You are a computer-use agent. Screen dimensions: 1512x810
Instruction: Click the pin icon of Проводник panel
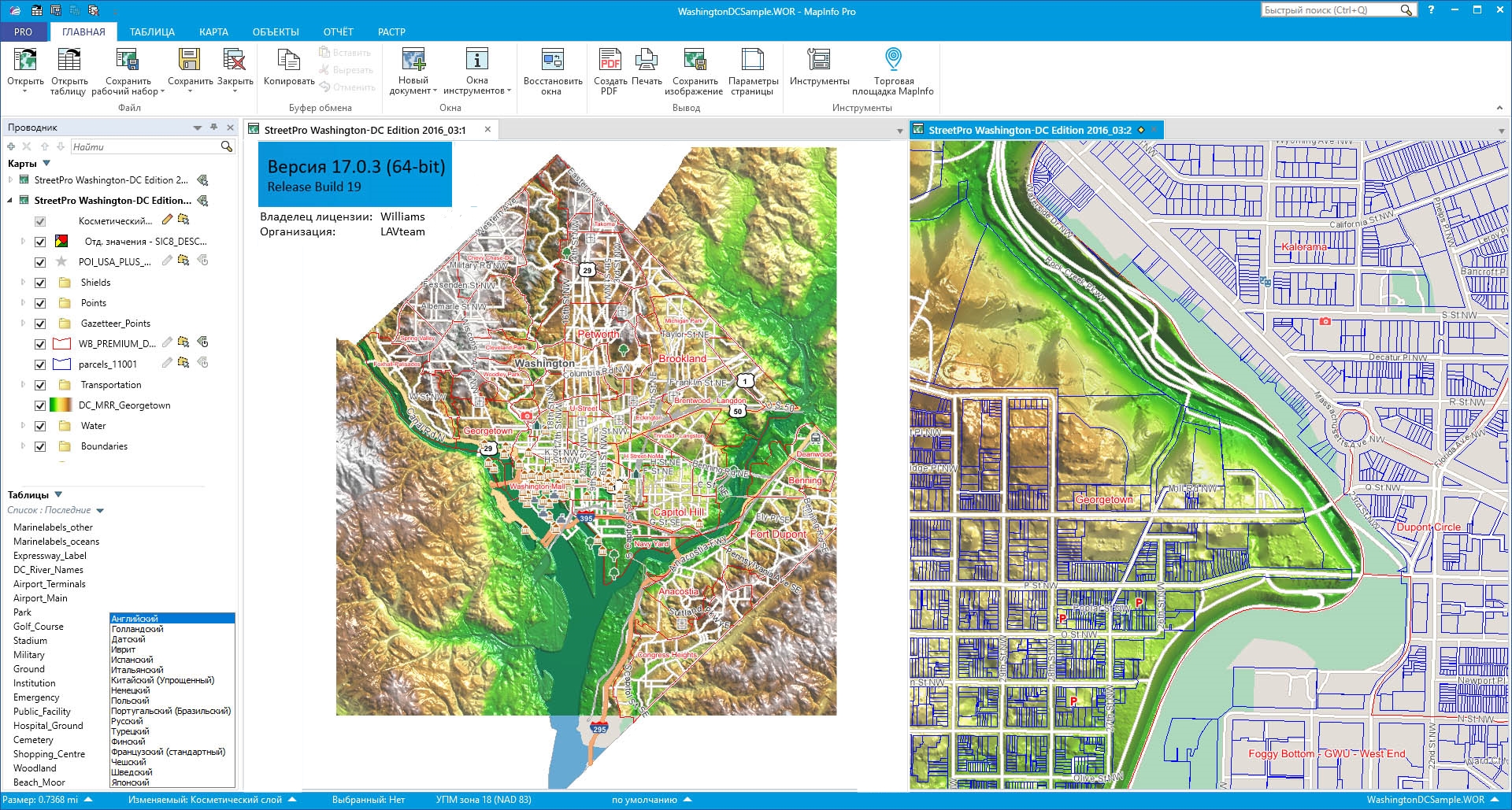point(213,127)
